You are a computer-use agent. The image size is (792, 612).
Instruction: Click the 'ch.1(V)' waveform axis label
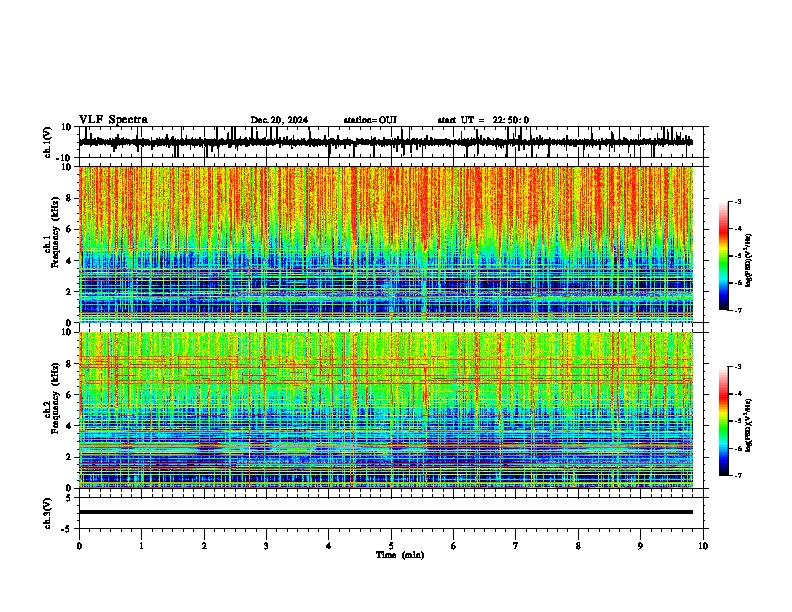click(48, 142)
